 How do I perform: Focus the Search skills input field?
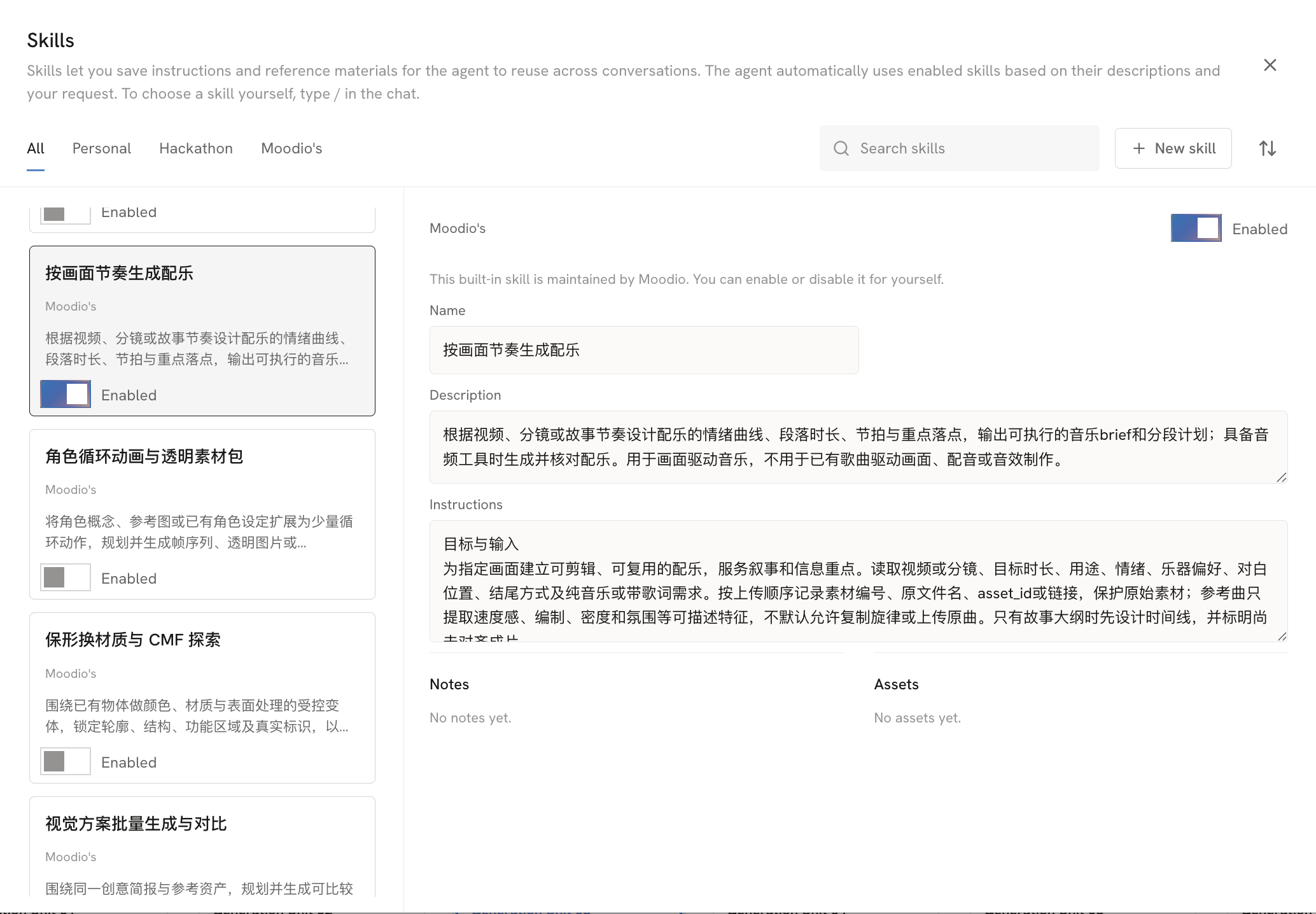pos(959,148)
